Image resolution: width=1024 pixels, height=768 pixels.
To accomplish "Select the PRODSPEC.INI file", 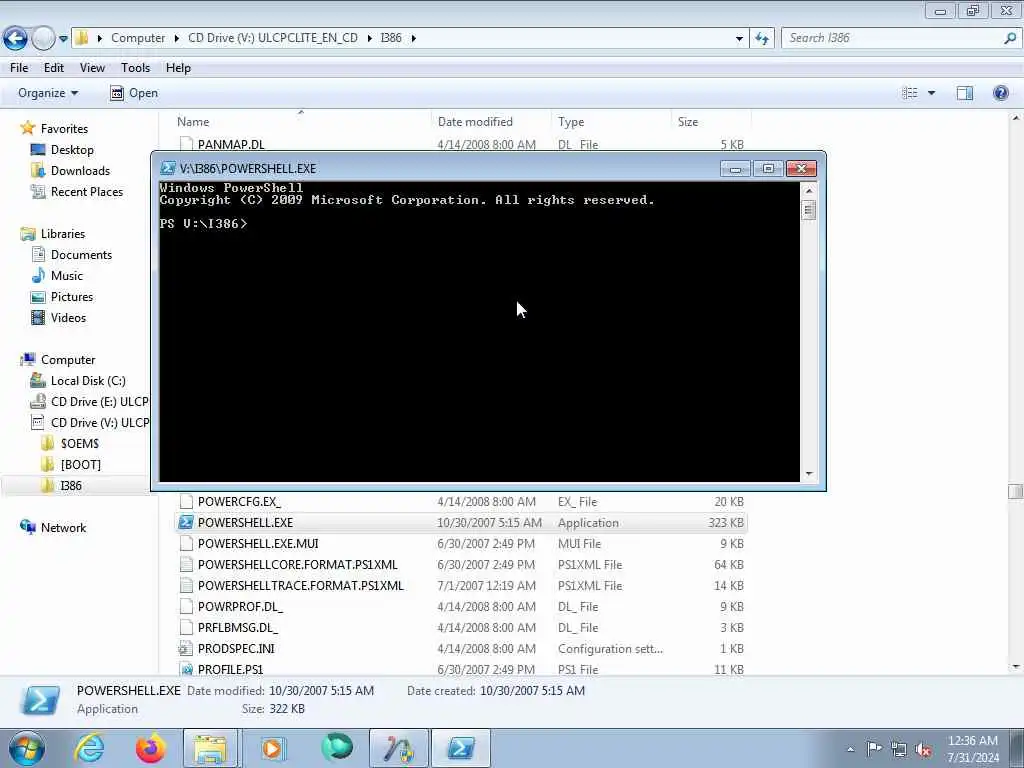I will 461,648.
